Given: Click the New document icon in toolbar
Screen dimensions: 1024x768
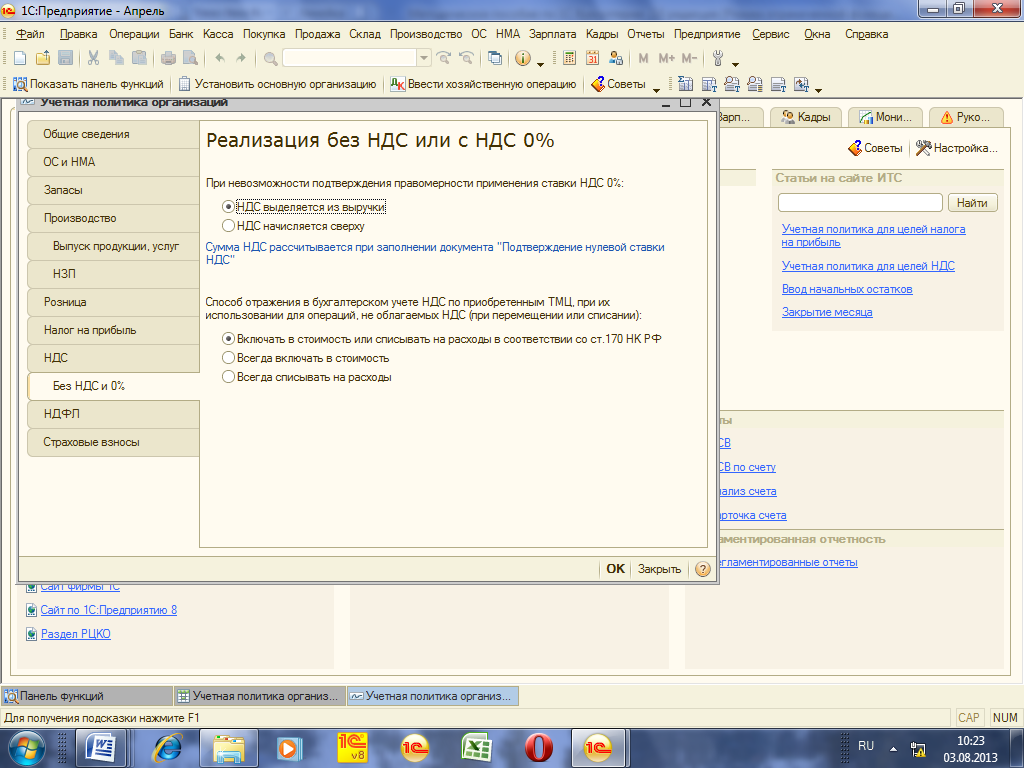Looking at the screenshot, I should pyautogui.click(x=20, y=59).
